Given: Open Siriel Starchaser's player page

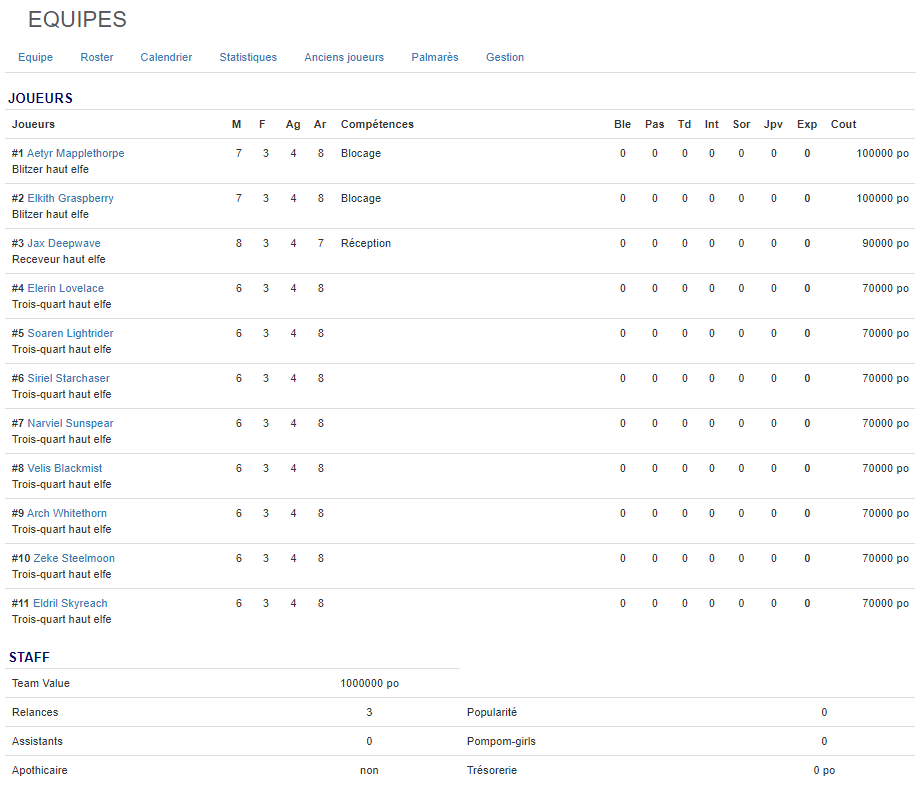Looking at the screenshot, I should pyautogui.click(x=68, y=379).
